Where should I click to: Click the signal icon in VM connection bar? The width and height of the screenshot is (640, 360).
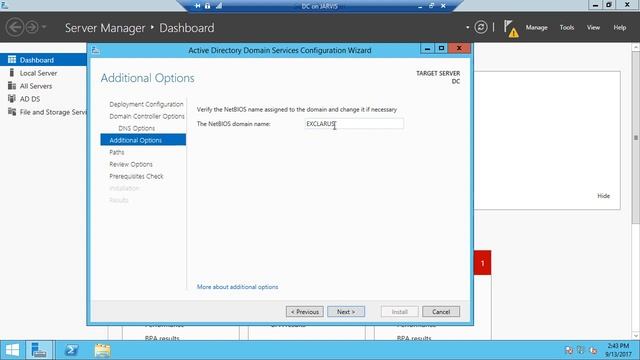pyautogui.click(x=219, y=6)
